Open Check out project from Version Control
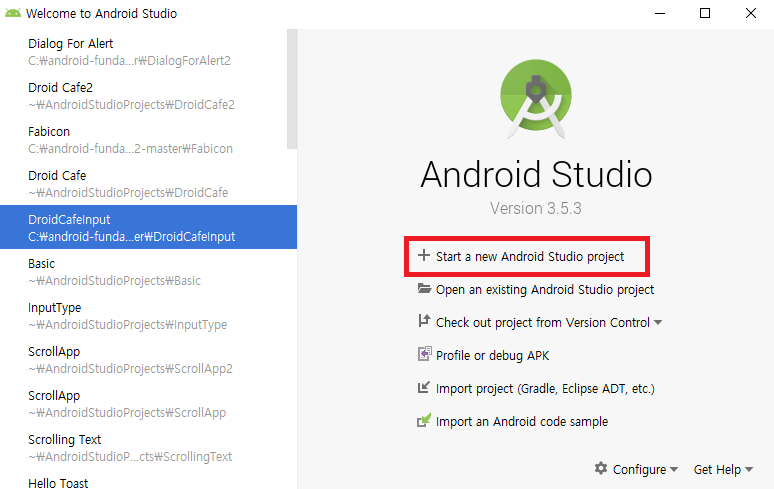The image size is (774, 489). pos(543,323)
